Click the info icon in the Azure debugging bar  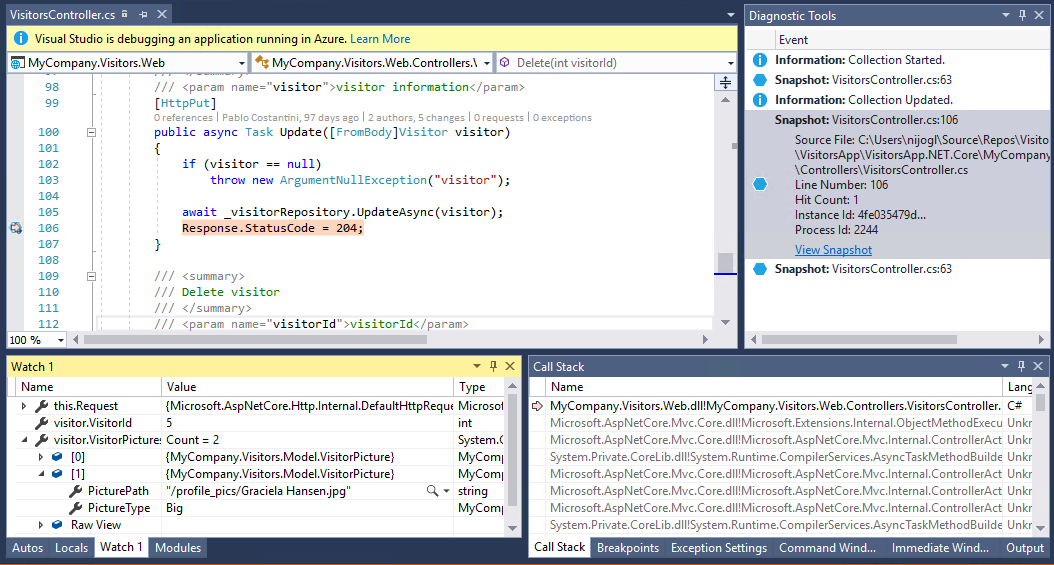coord(21,39)
